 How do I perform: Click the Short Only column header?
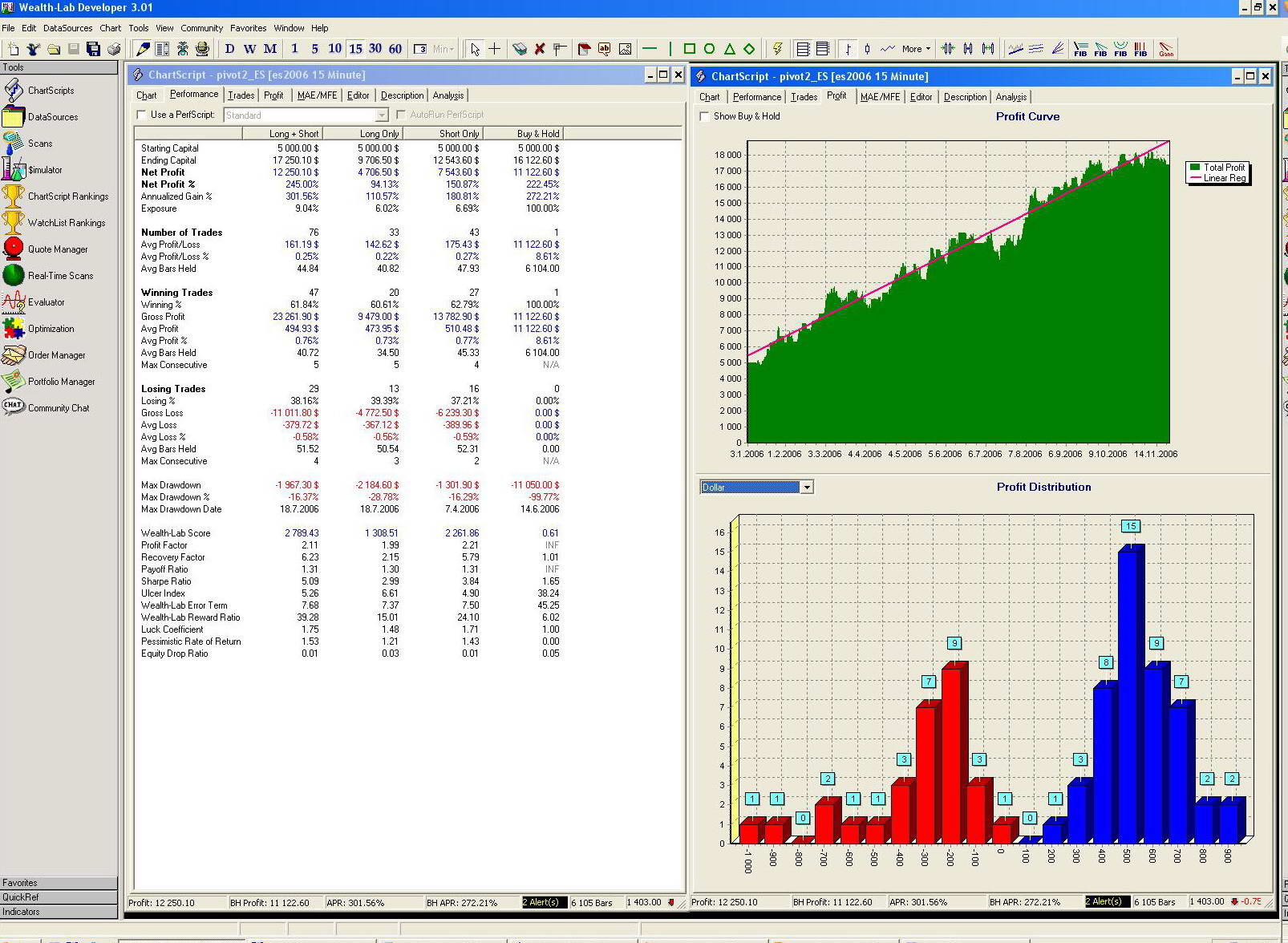443,134
